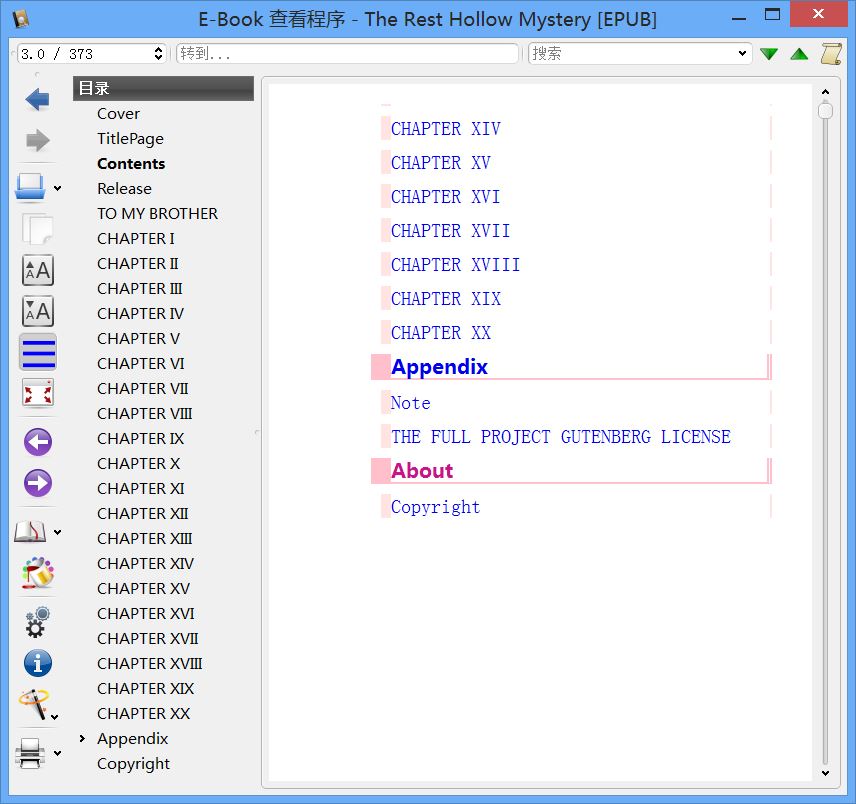This screenshot has width=856, height=804.
Task: Click the Copy page icon
Action: [x=37, y=229]
